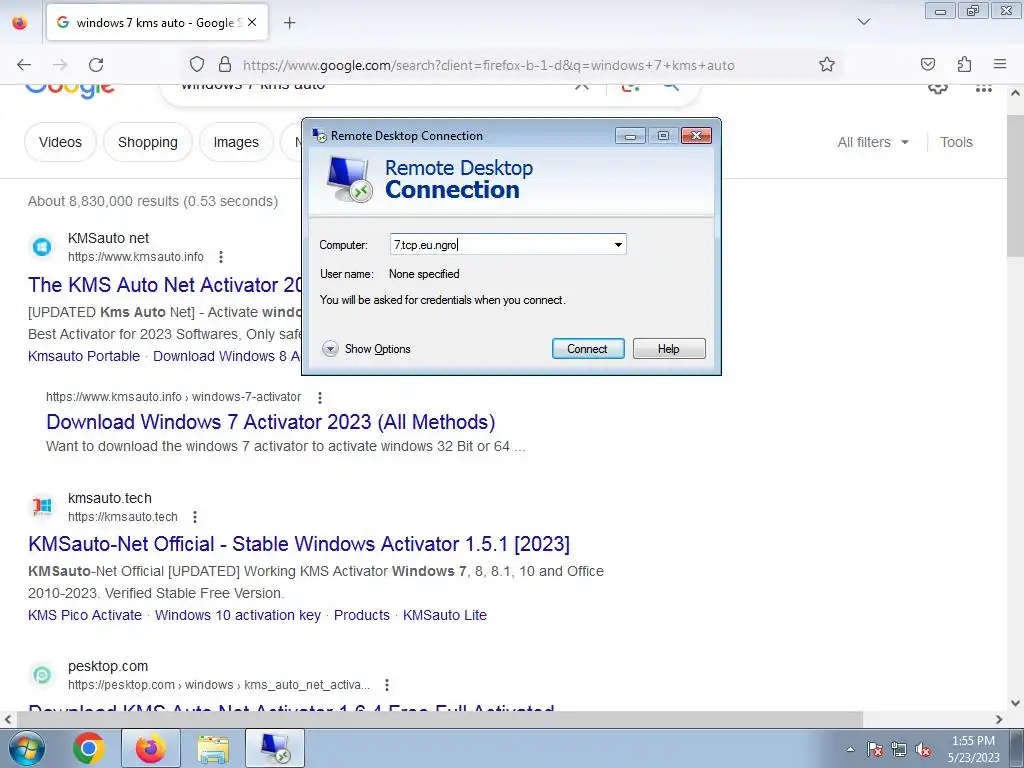Open the Products sitelink
Image resolution: width=1024 pixels, height=768 pixels.
pyautogui.click(x=362, y=615)
